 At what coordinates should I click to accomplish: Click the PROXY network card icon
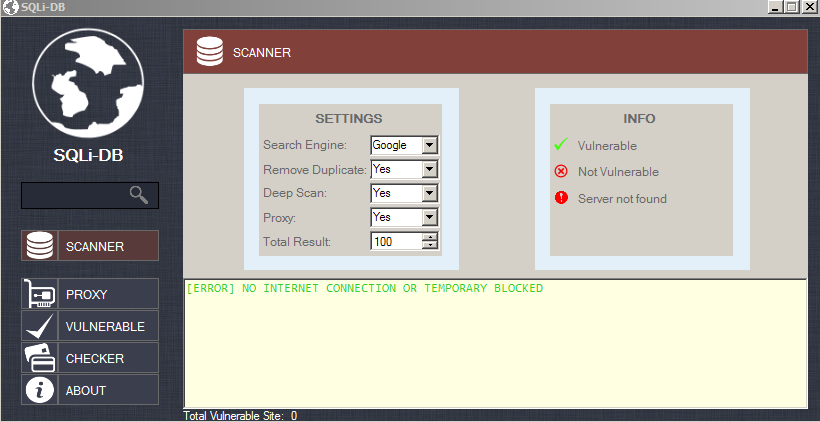[40, 294]
